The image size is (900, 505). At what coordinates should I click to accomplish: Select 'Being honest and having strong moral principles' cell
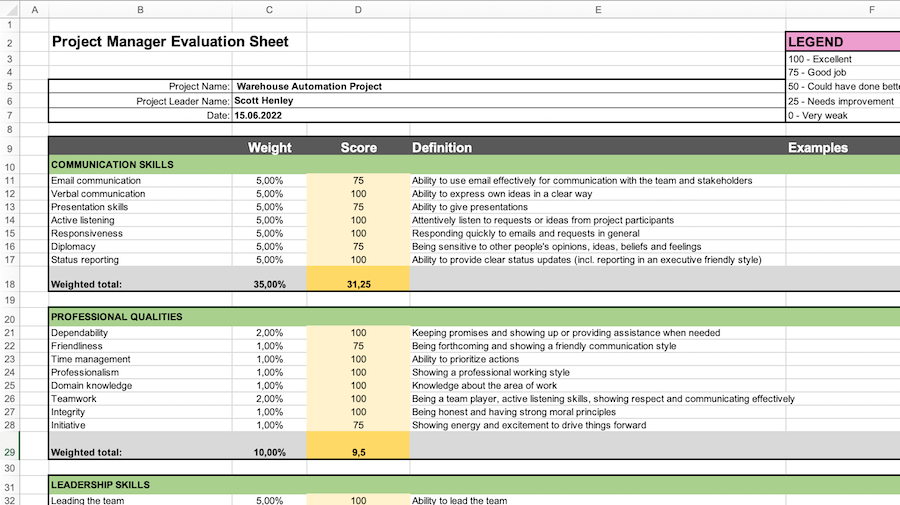pyautogui.click(x=598, y=412)
